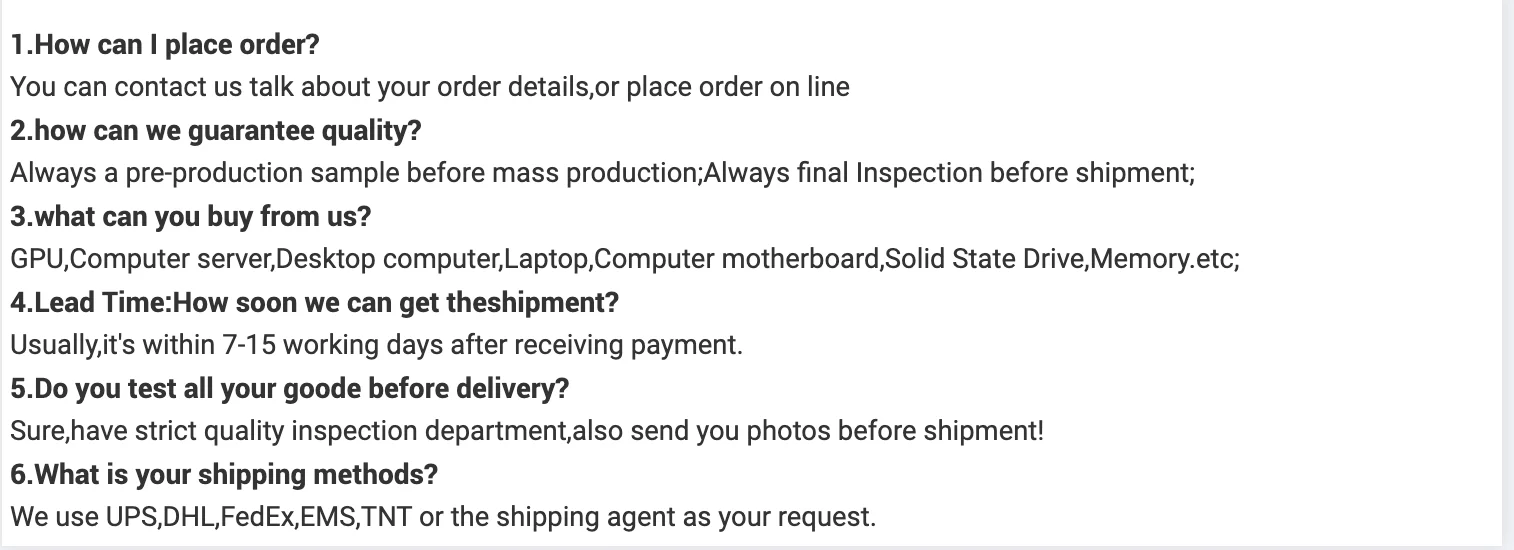Click the '6.What is your shipping methods?' heading
Screen dimensions: 1514x550
[x=224, y=475]
